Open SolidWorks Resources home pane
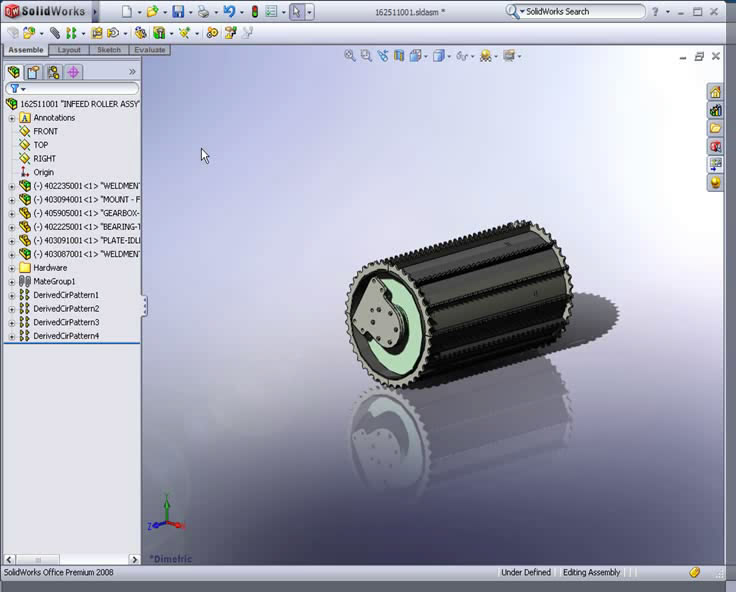The height and width of the screenshot is (592, 736). tap(715, 92)
